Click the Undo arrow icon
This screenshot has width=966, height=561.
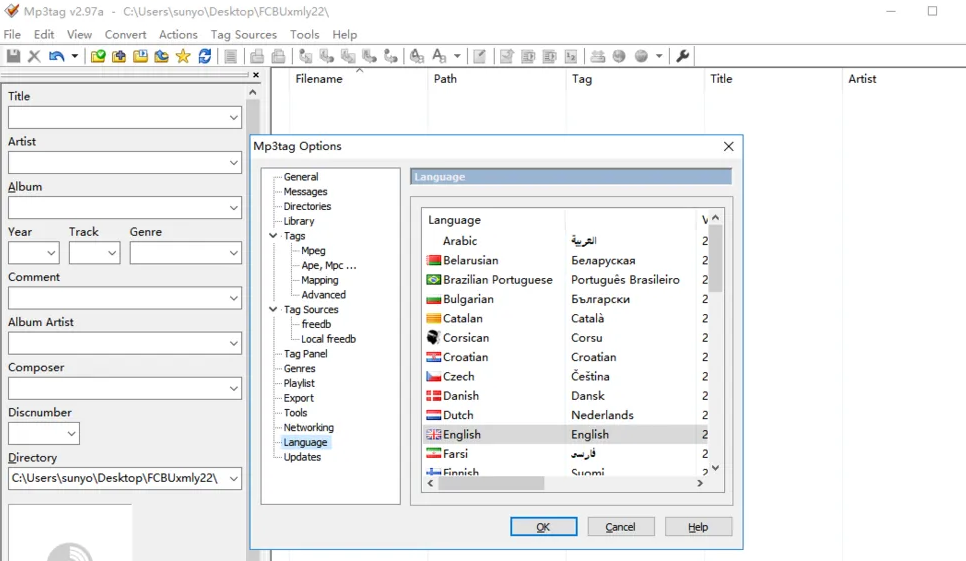point(57,56)
